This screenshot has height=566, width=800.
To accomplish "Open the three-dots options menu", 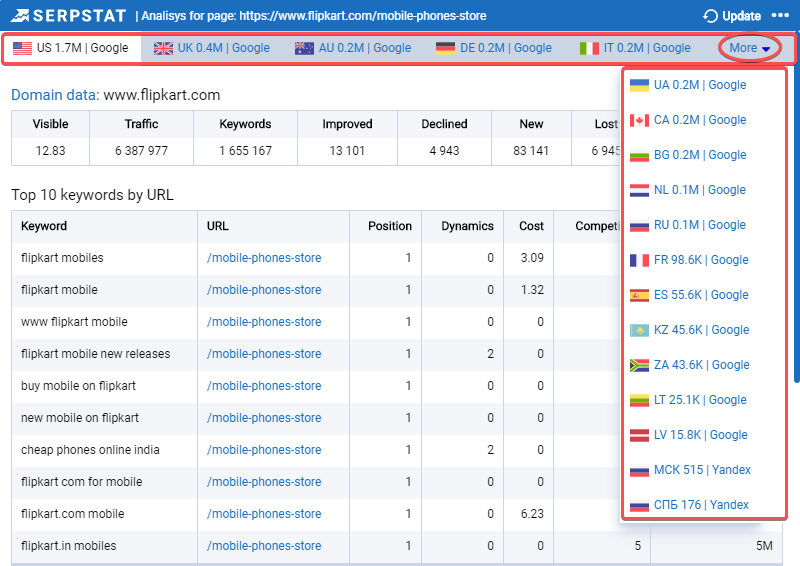I will click(780, 15).
